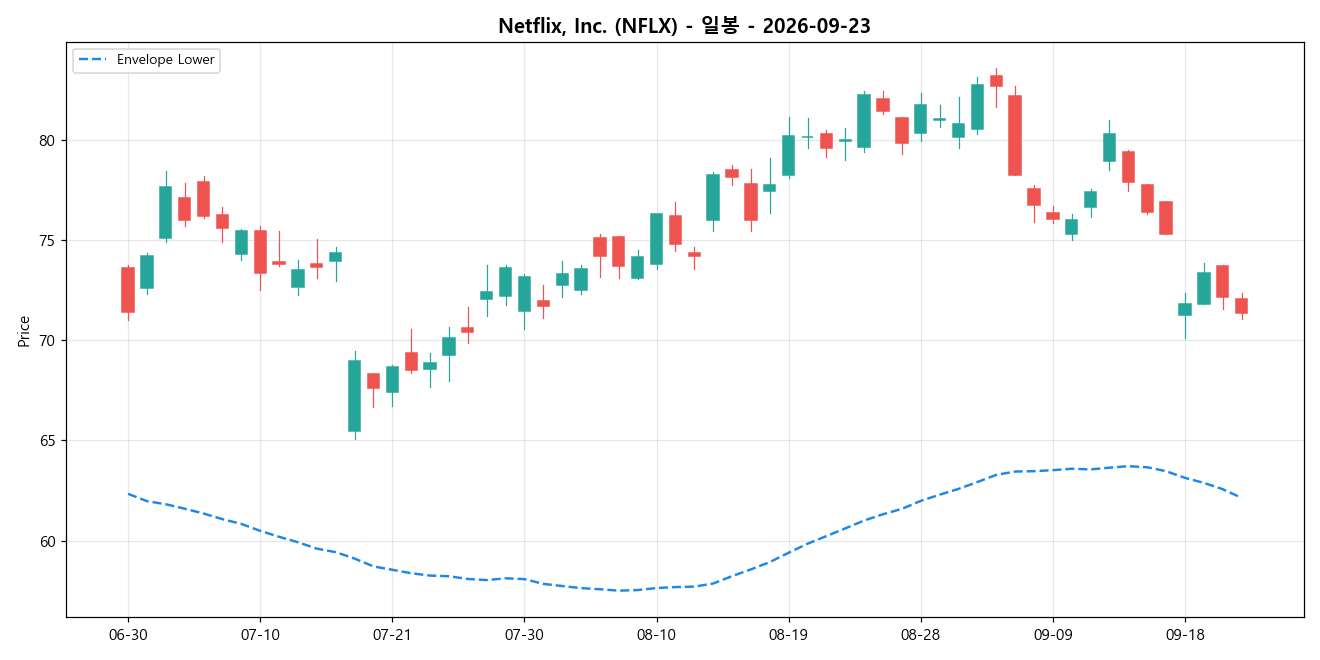
Task: Click the Price y-axis label
Action: click(x=23, y=330)
